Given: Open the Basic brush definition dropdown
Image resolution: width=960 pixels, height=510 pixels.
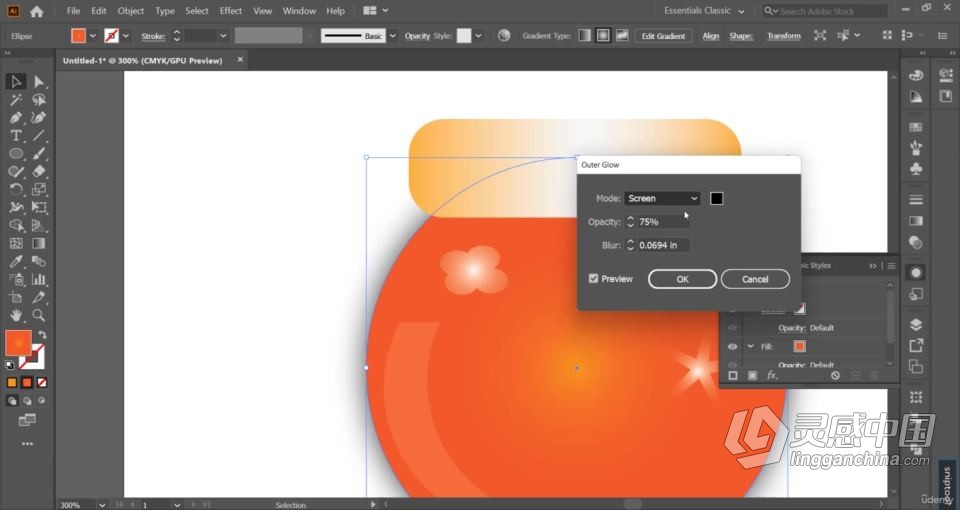Looking at the screenshot, I should (x=393, y=36).
